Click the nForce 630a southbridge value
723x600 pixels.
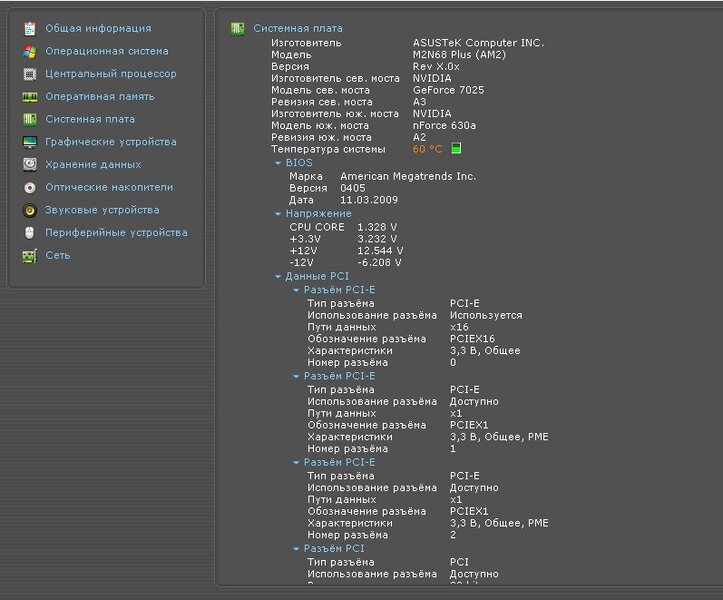pos(444,125)
